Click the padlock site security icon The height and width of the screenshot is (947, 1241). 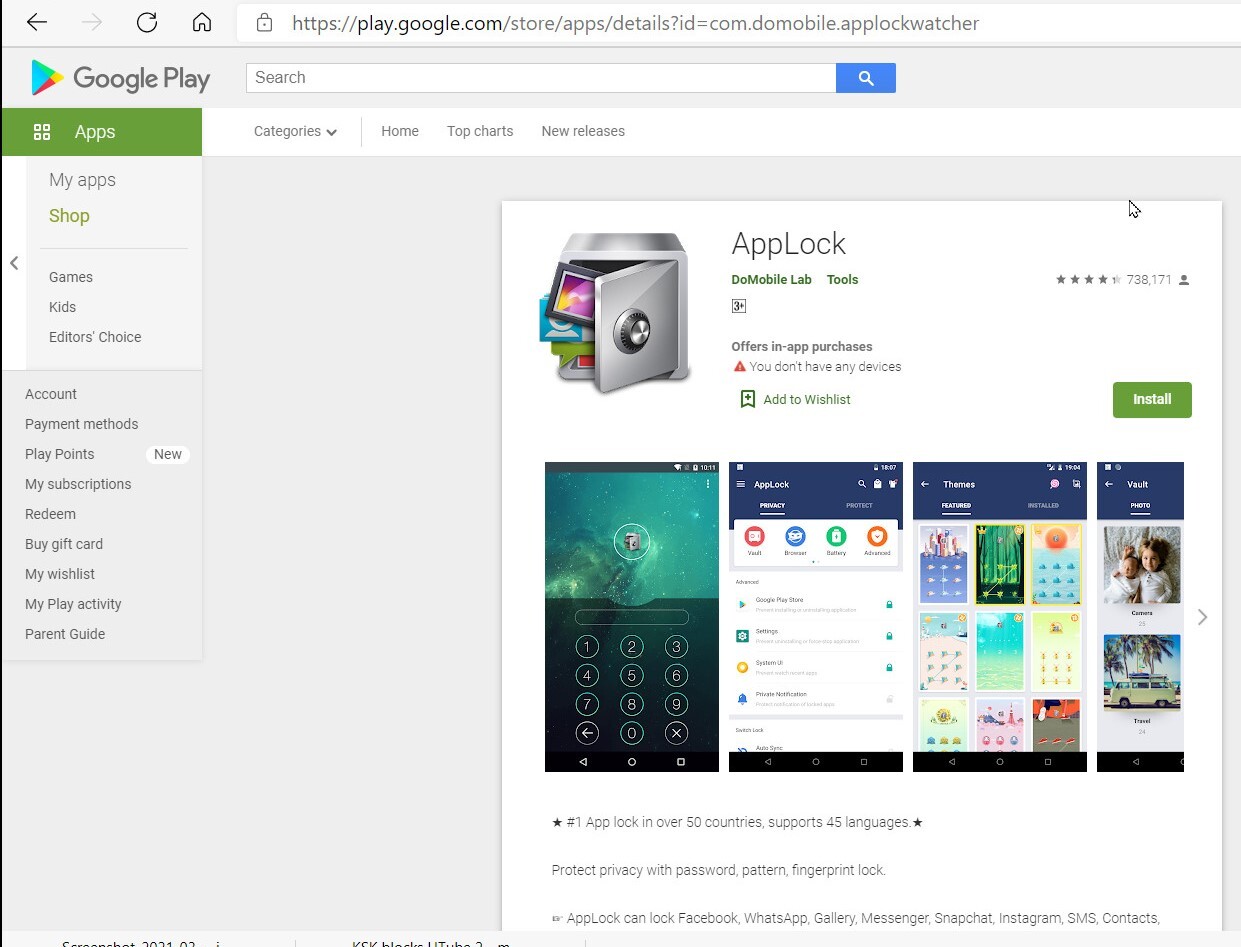(264, 22)
